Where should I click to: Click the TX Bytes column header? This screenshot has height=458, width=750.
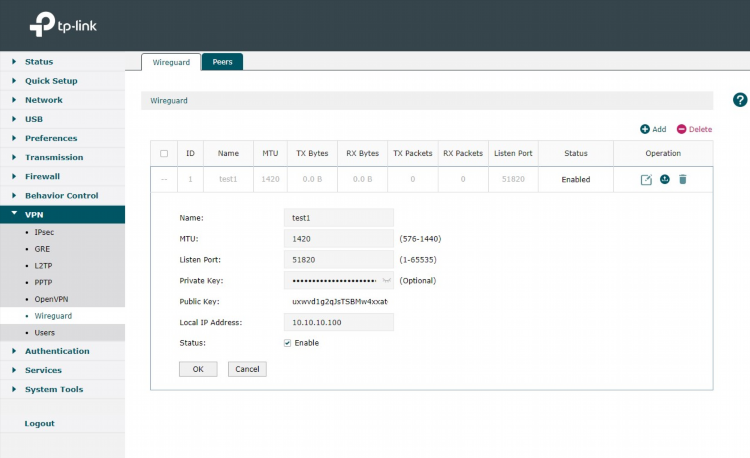point(312,153)
